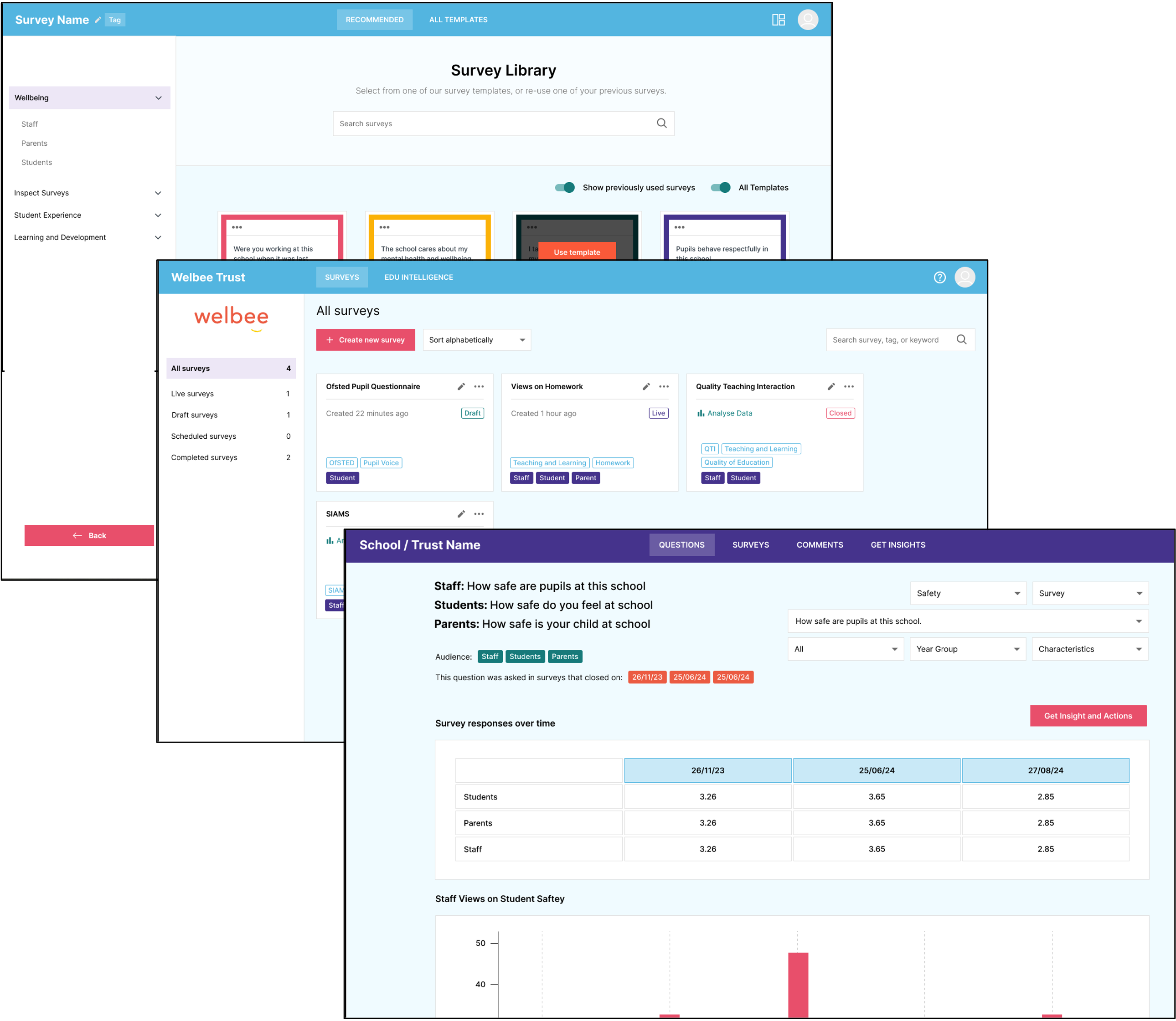Click the pencil icon next to Survey Name

pos(98,20)
